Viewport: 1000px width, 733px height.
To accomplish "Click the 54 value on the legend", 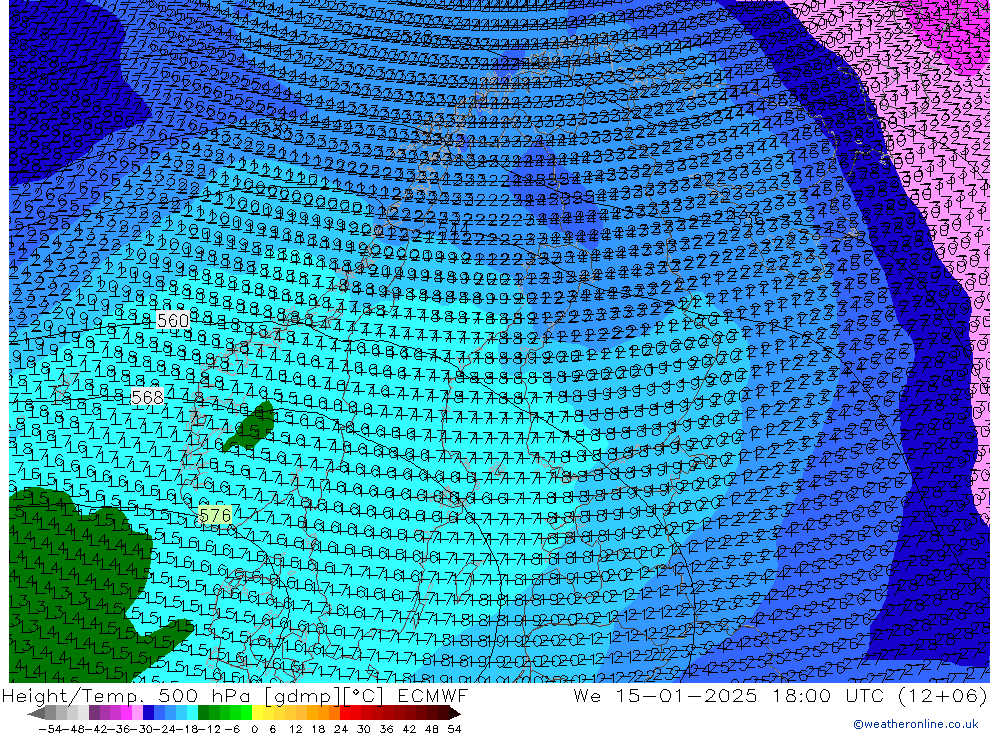I will click(x=453, y=729).
